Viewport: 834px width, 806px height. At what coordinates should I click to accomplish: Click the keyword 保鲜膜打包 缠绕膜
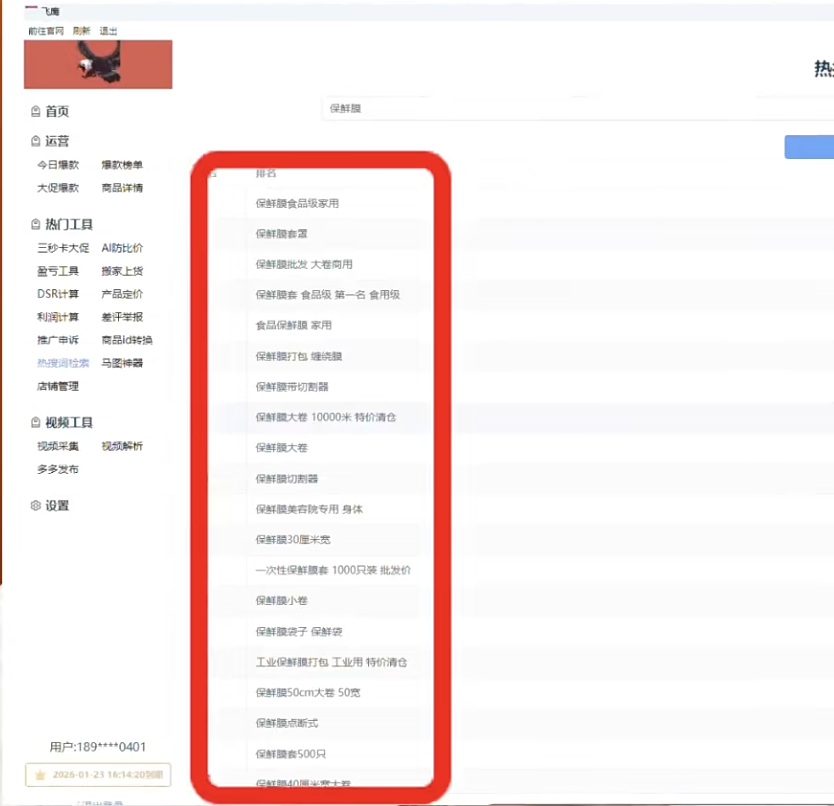(x=299, y=356)
